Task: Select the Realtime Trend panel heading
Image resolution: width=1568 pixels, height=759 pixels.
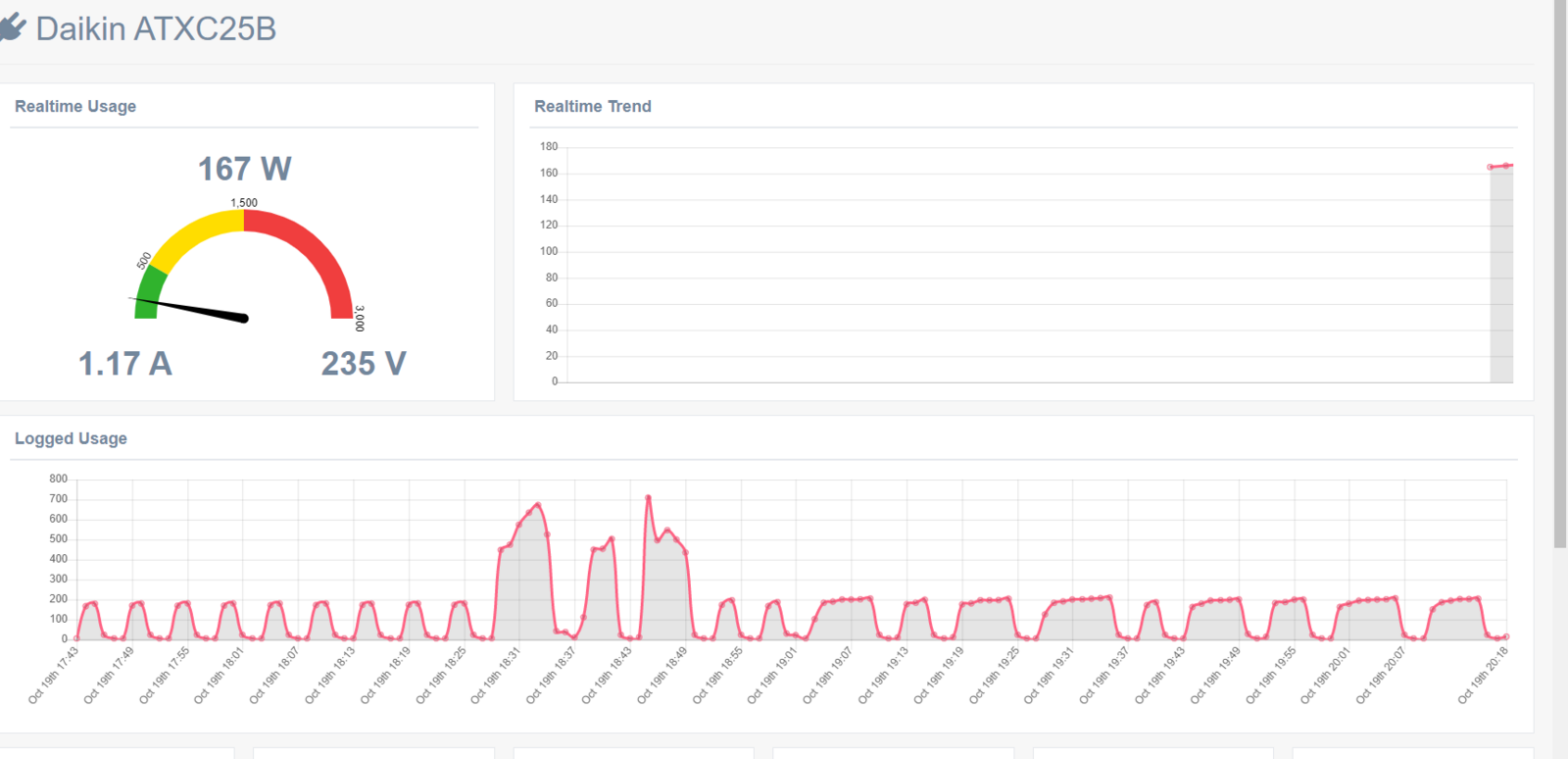Action: (x=593, y=106)
